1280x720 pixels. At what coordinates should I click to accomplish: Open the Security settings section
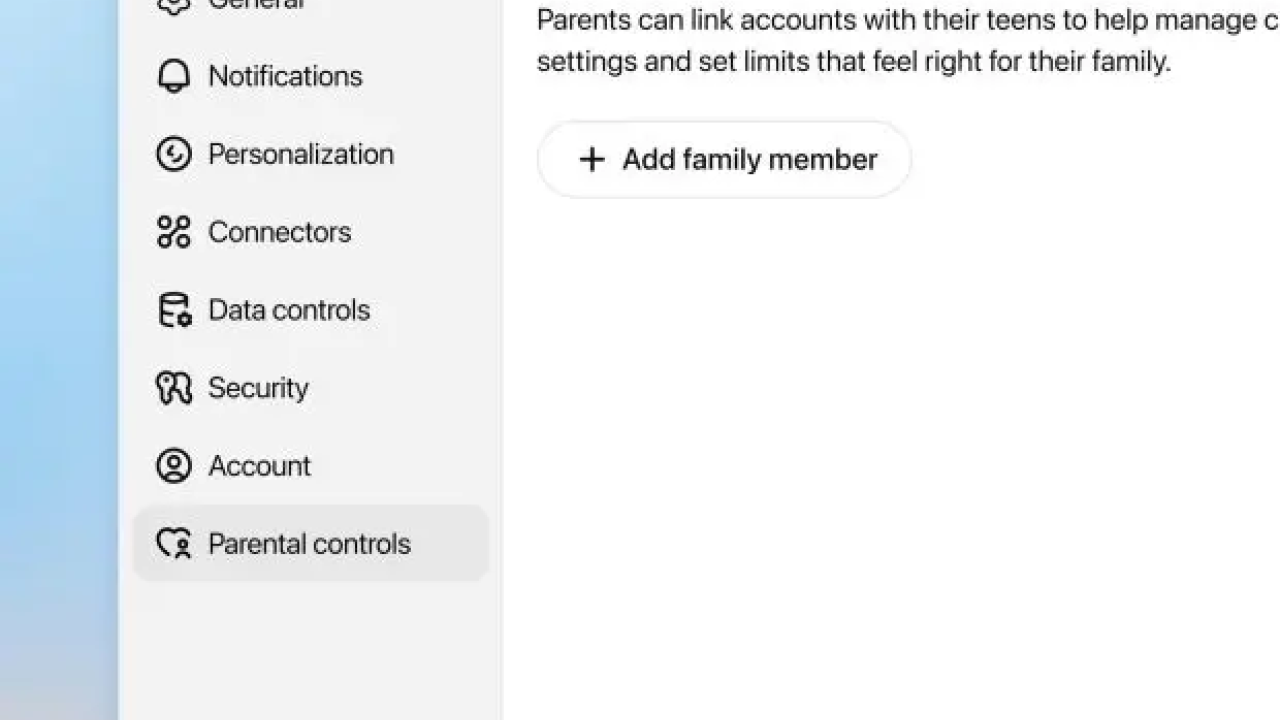click(258, 388)
